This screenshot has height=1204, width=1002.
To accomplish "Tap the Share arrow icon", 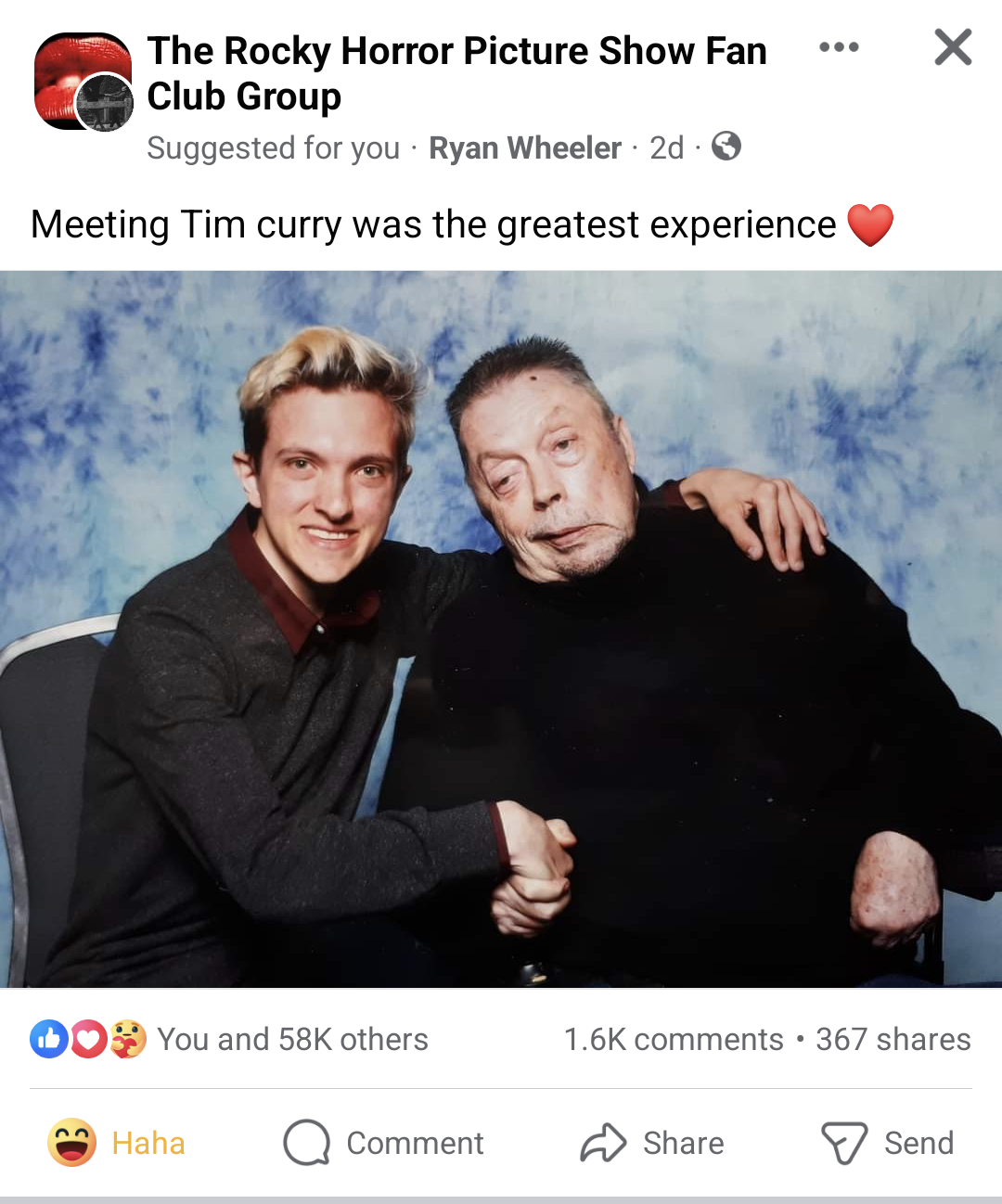I will point(603,1142).
